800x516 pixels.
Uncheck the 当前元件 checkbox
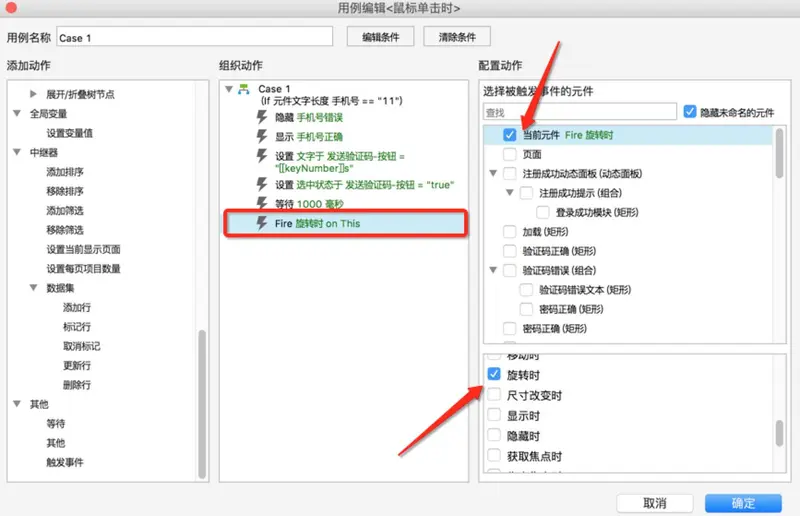tap(510, 134)
